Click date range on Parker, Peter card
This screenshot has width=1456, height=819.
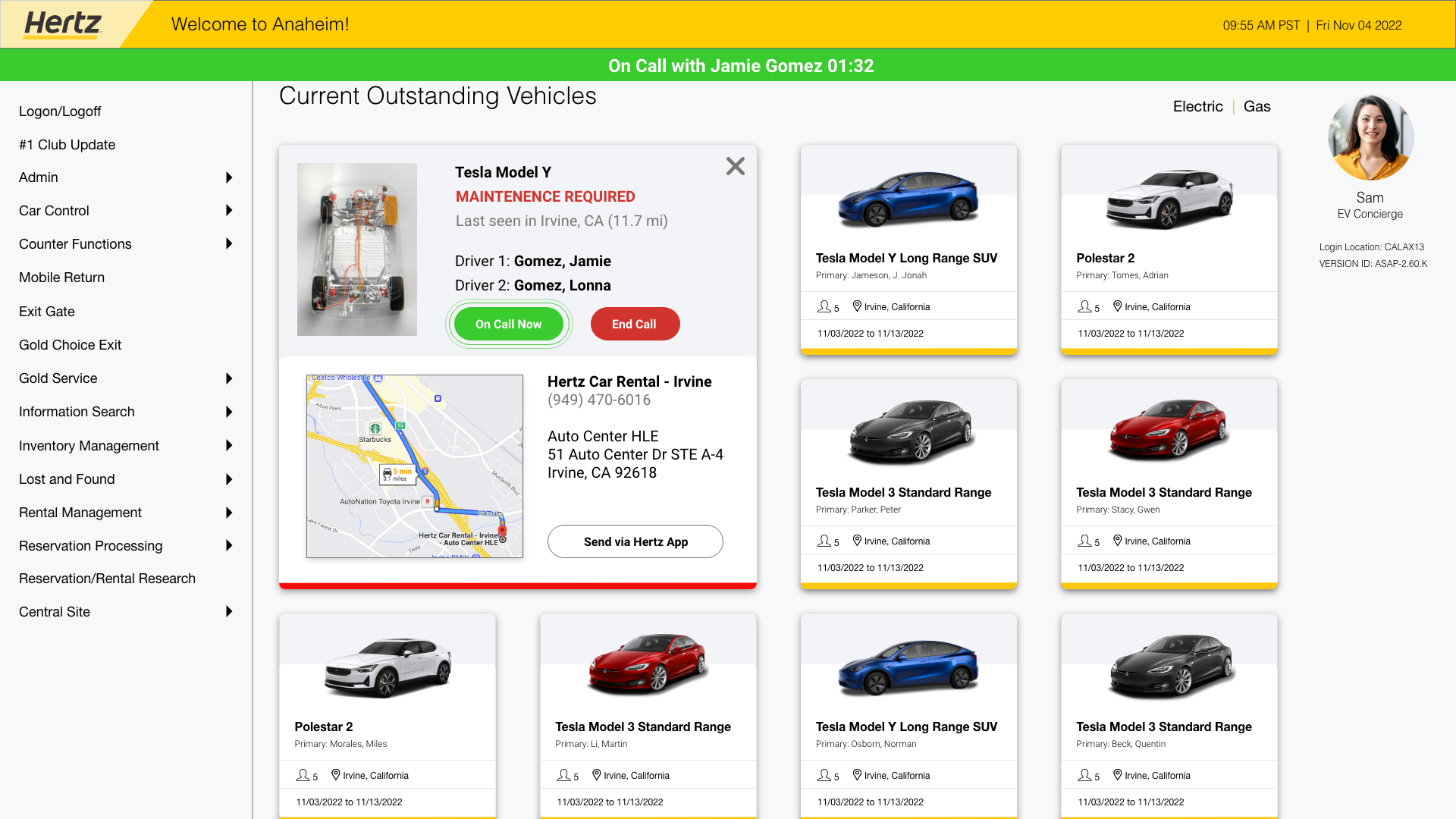[x=870, y=568]
